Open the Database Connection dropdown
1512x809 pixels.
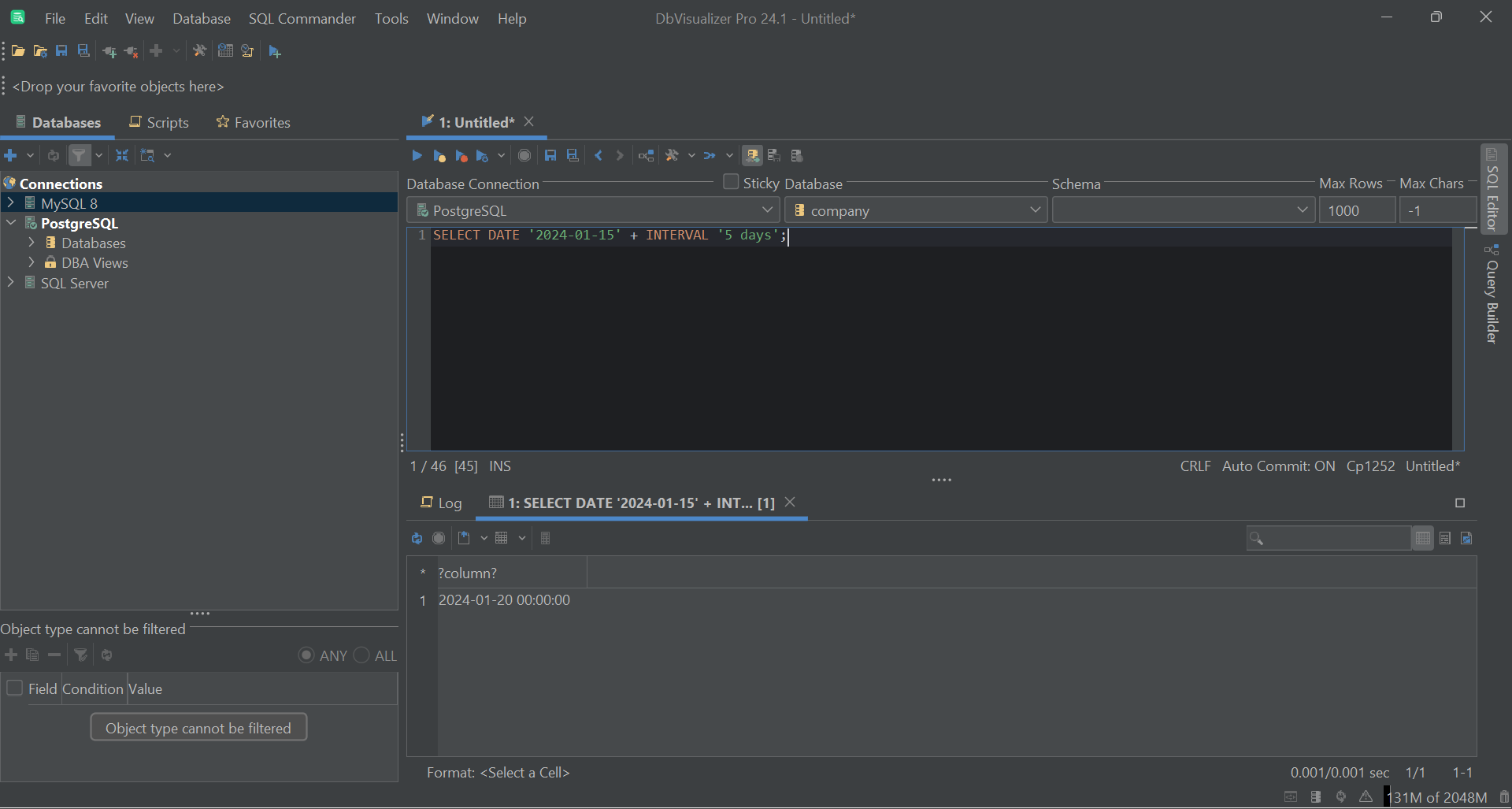pyautogui.click(x=768, y=210)
